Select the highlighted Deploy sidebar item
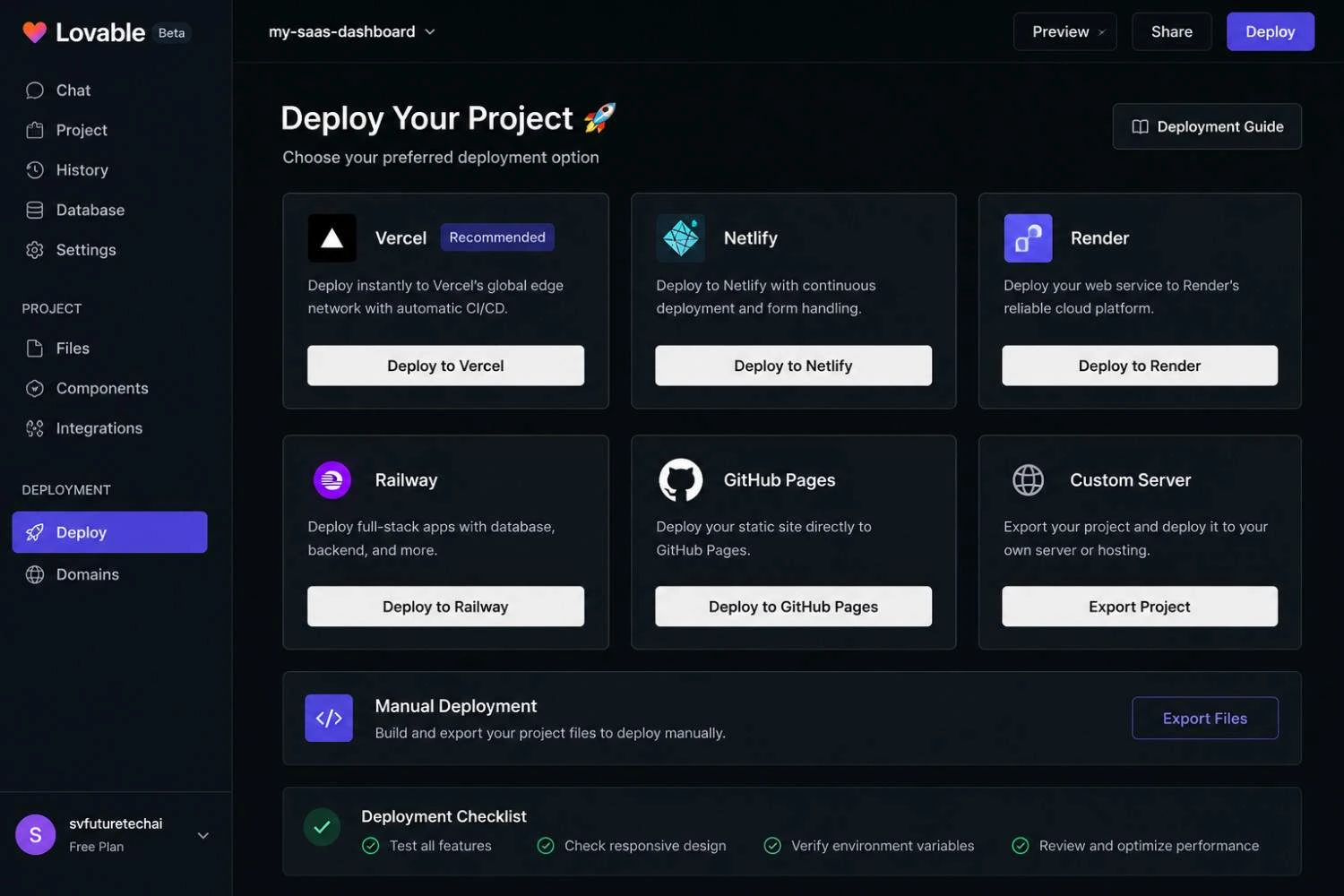The height and width of the screenshot is (896, 1344). [x=109, y=532]
